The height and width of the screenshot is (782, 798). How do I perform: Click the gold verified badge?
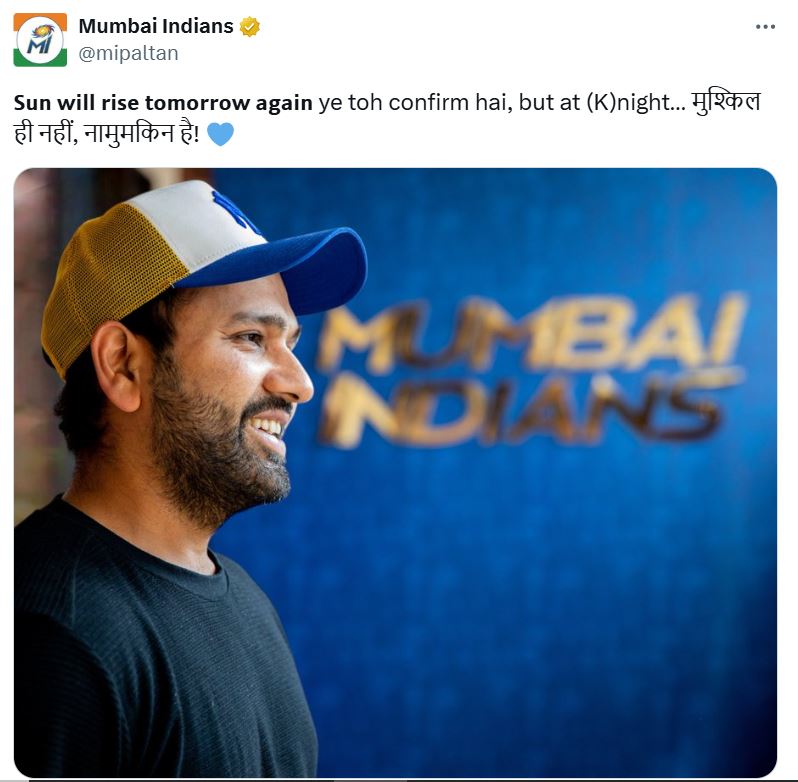click(x=249, y=26)
